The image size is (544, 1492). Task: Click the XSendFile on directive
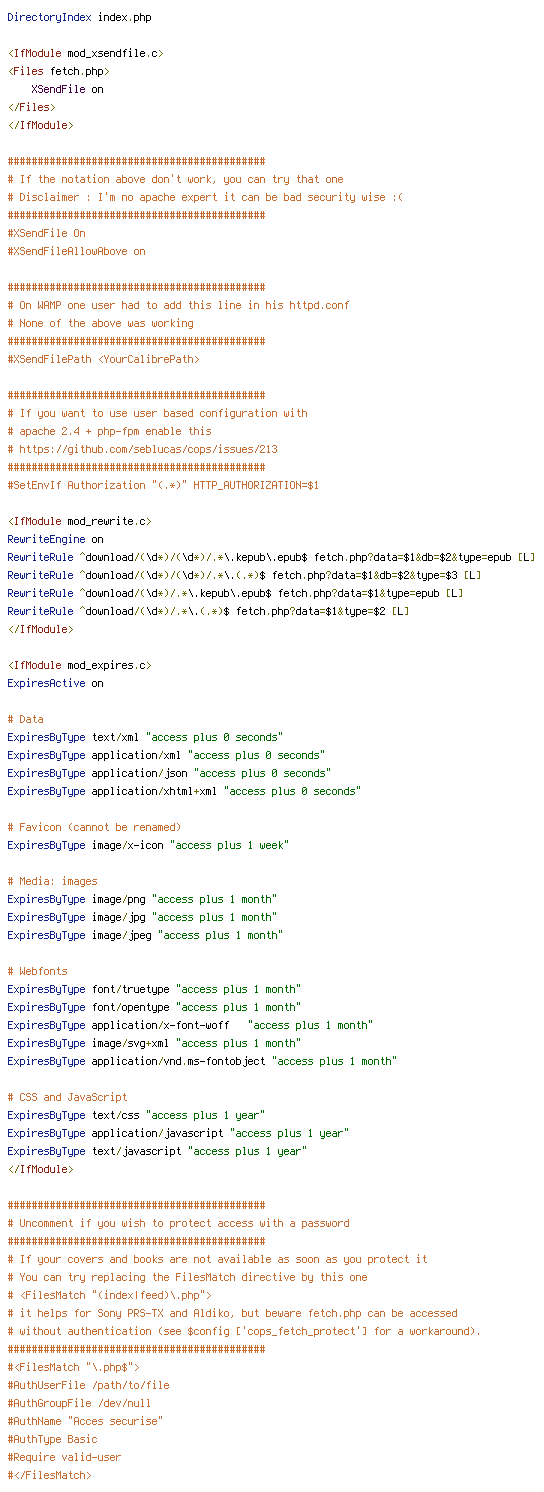67,89
